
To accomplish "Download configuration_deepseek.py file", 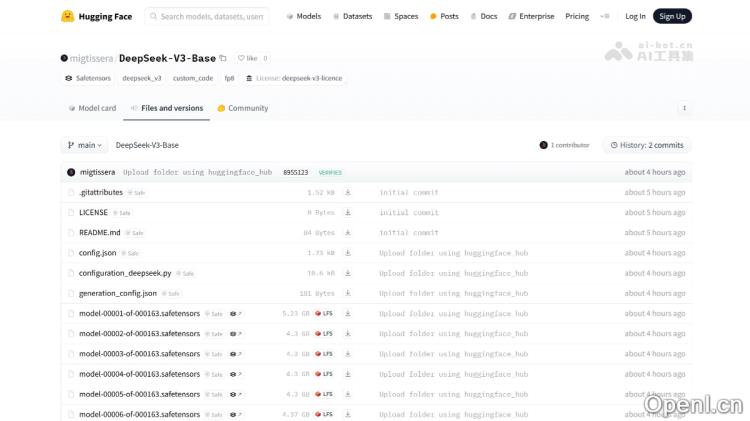I will [x=348, y=273].
